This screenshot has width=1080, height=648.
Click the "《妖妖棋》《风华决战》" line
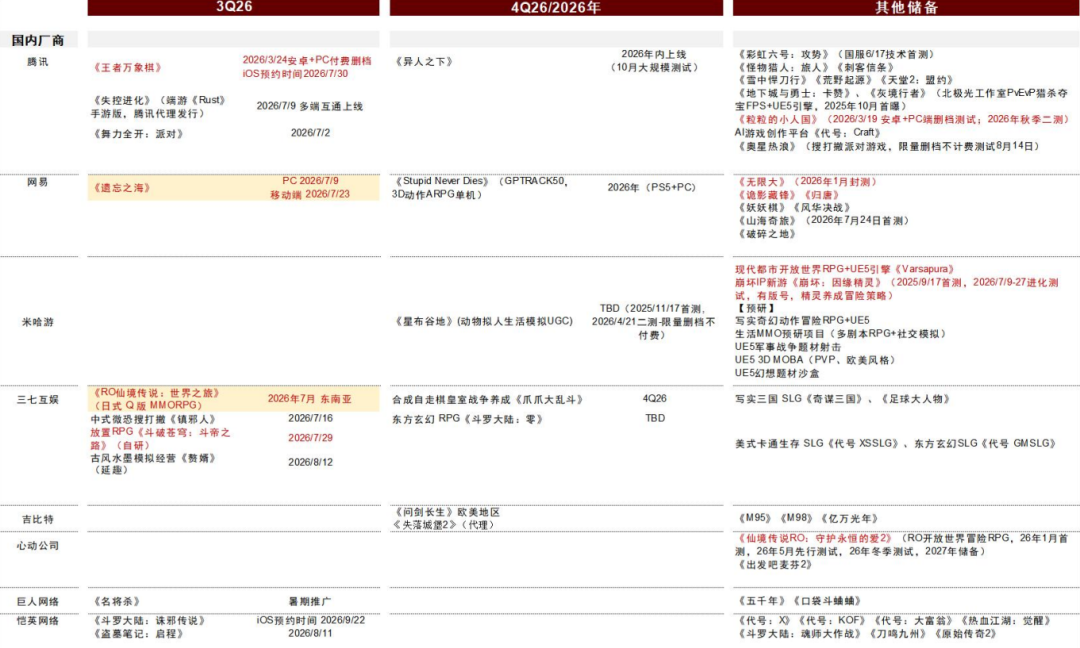coord(794,207)
